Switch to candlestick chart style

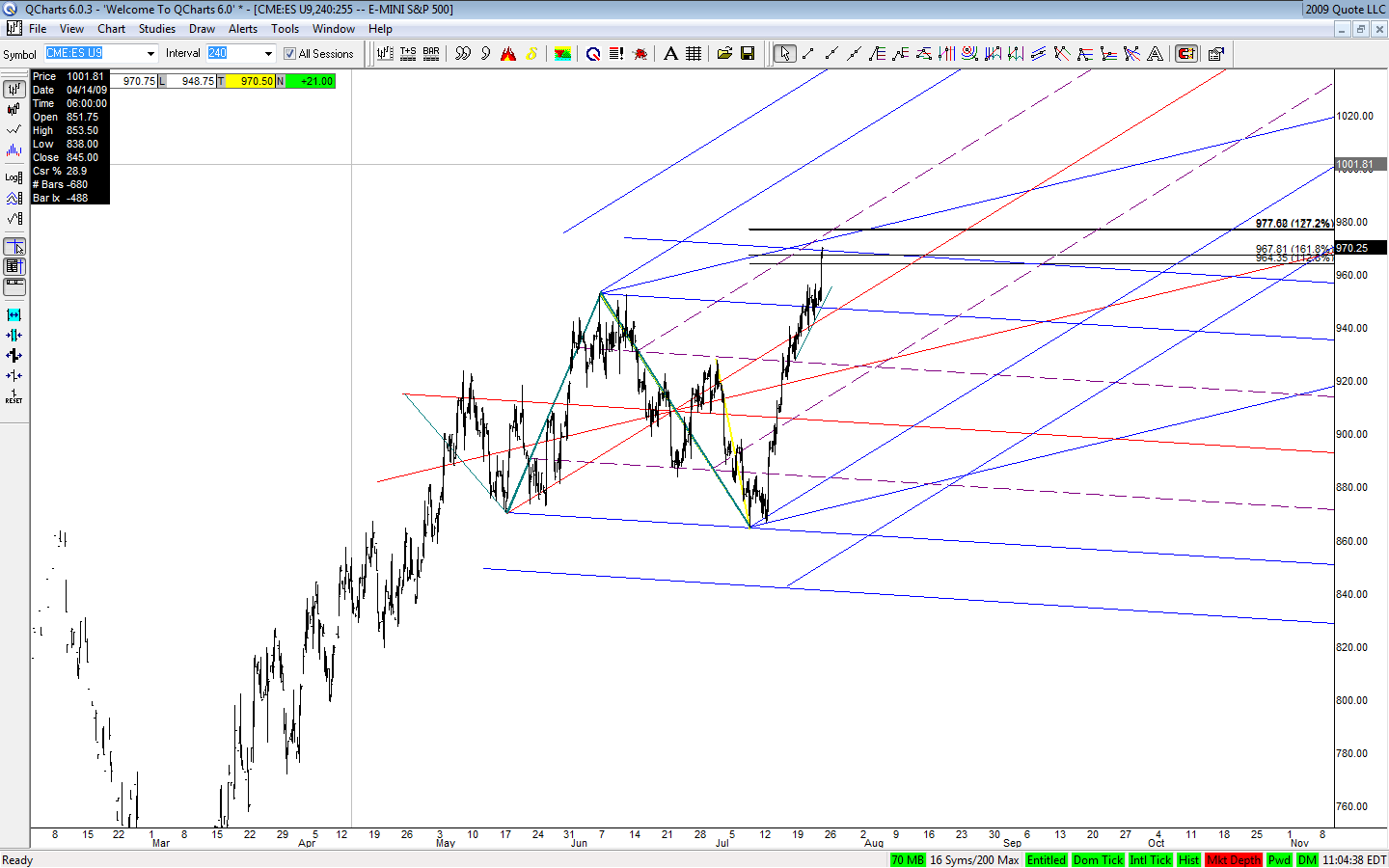pos(14,109)
